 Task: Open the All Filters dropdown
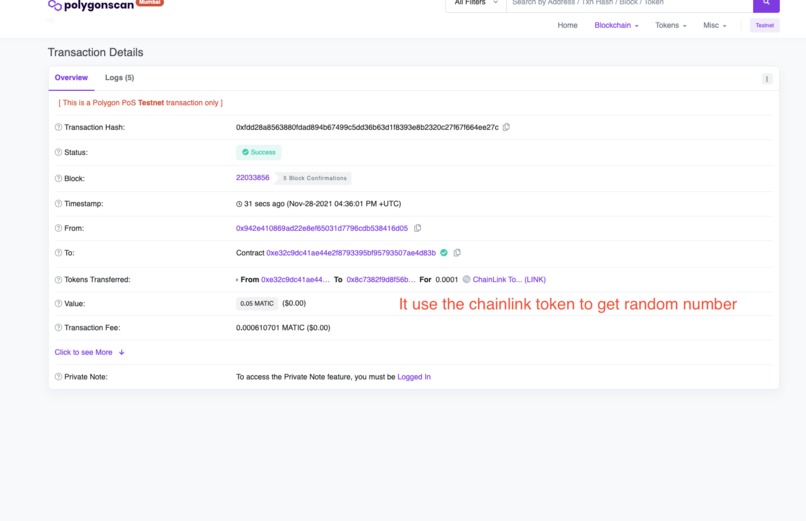tap(476, 4)
